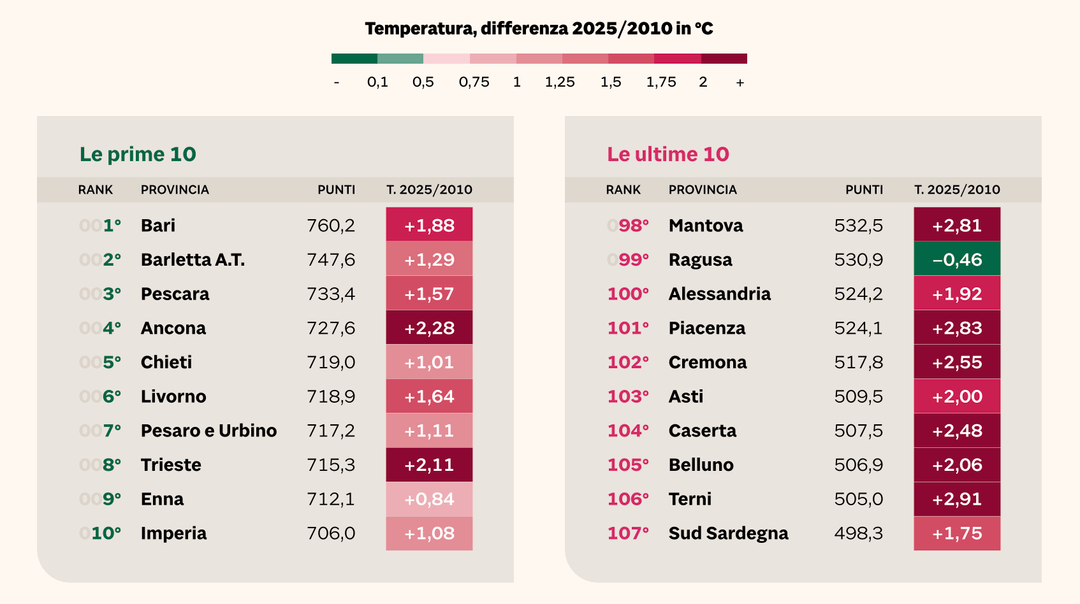This screenshot has height=604, width=1080.
Task: Click the 107° rank number
Action: pos(628,533)
